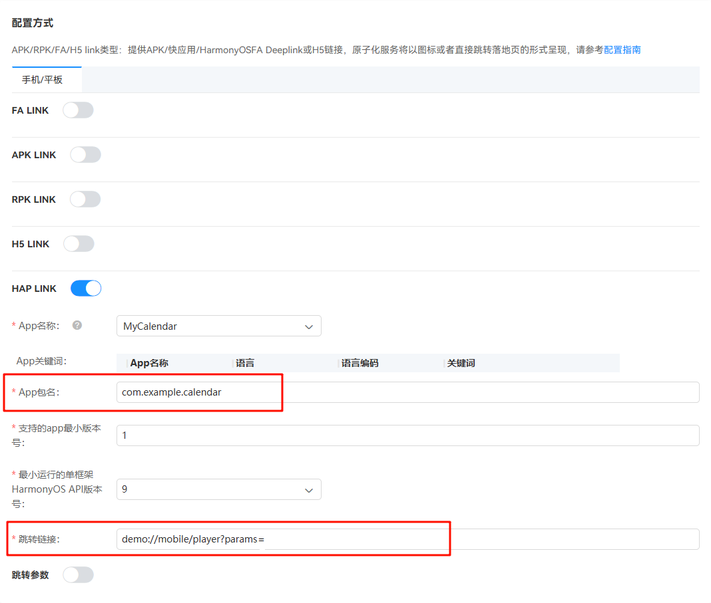
Task: Focus the 支持的app最小版本号 input field
Action: [x=407, y=435]
